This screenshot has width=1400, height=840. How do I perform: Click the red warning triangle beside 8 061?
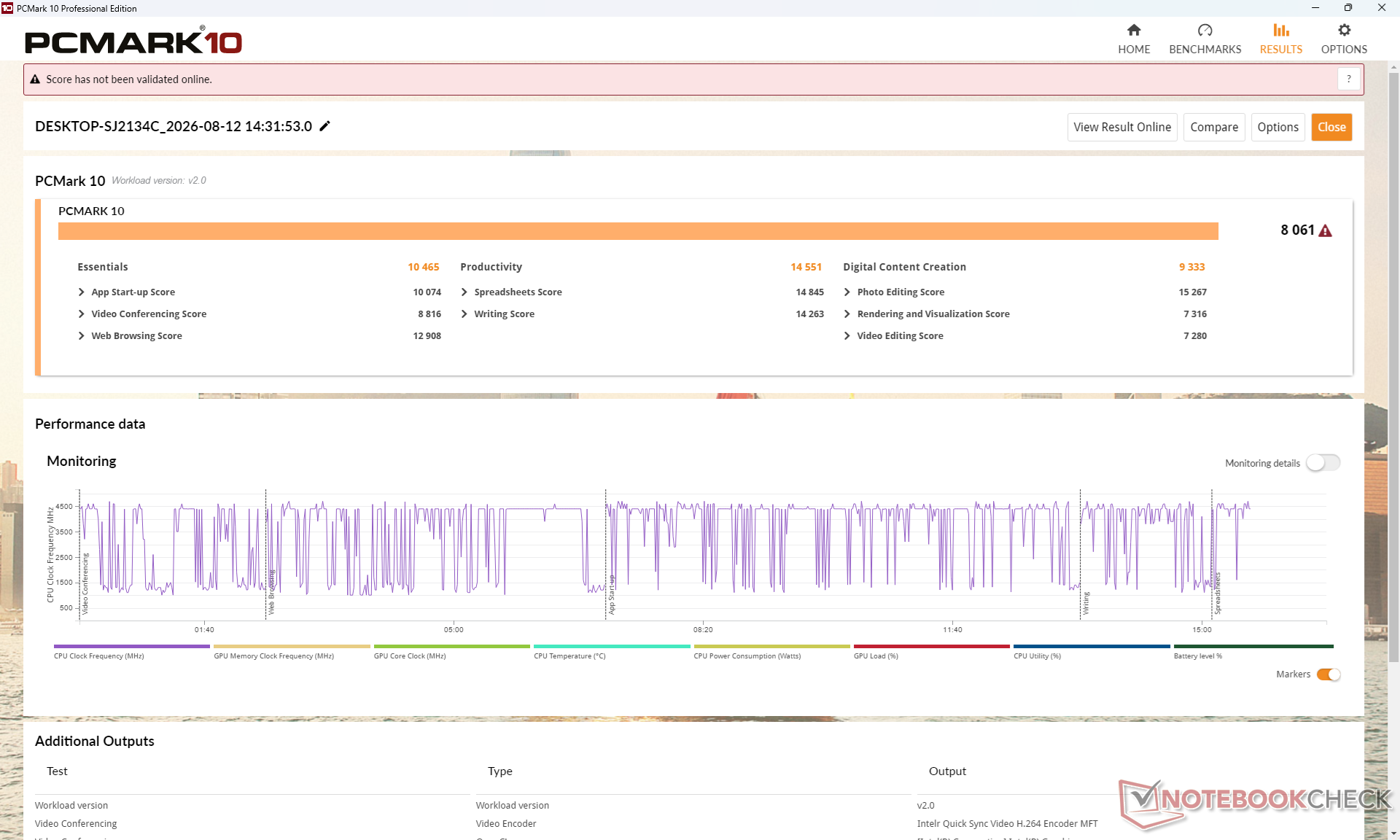click(x=1326, y=230)
